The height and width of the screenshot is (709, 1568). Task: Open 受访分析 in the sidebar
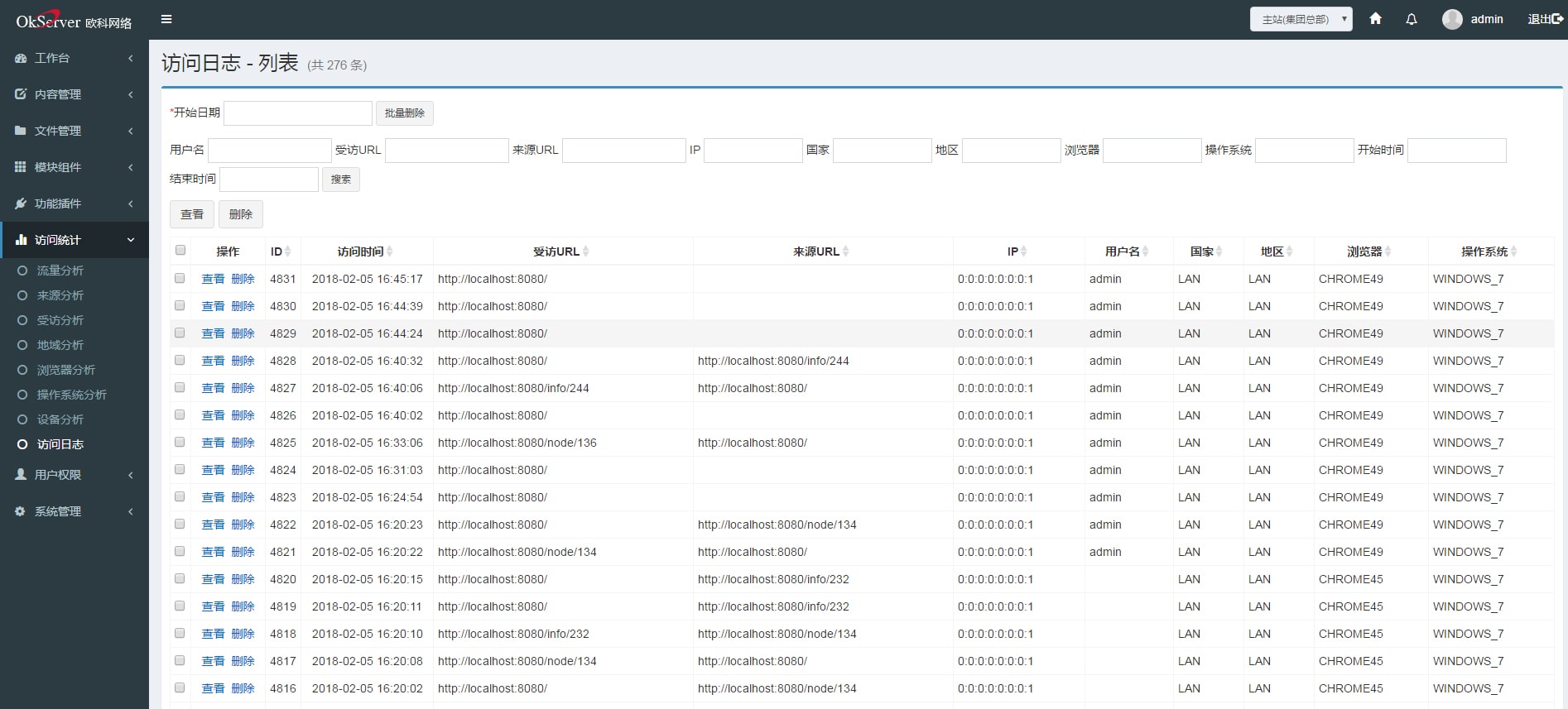(60, 320)
